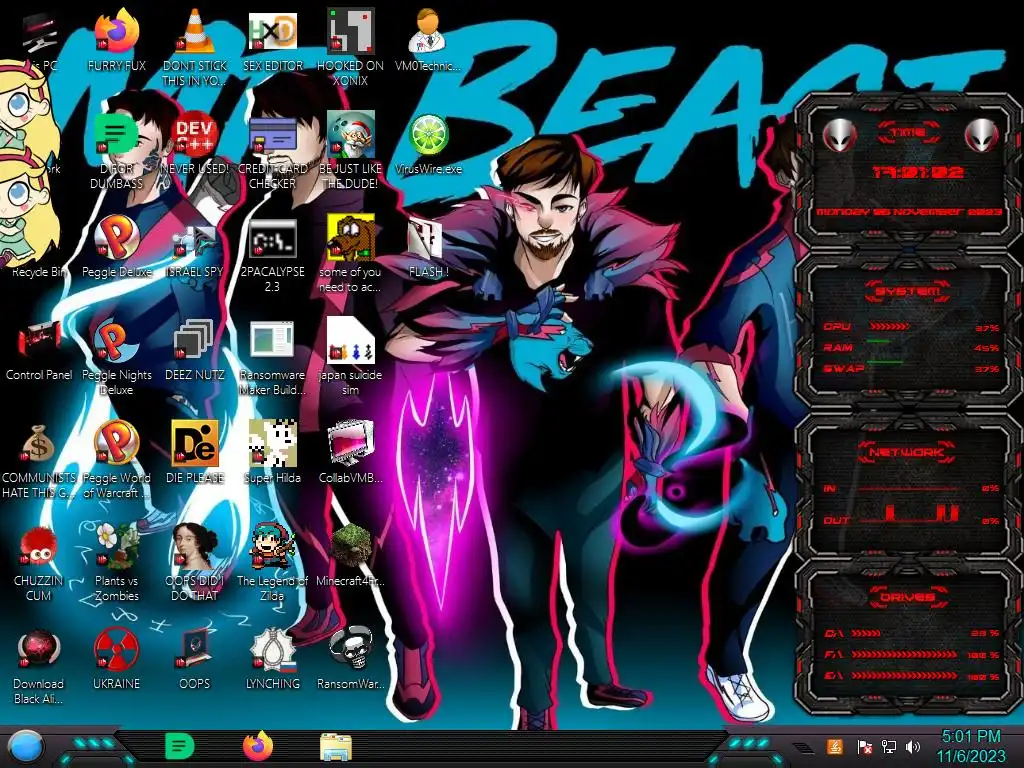Screen dimensions: 1024x768
Task: Open the FURRY FUX Firefox shortcut
Action: (116, 31)
